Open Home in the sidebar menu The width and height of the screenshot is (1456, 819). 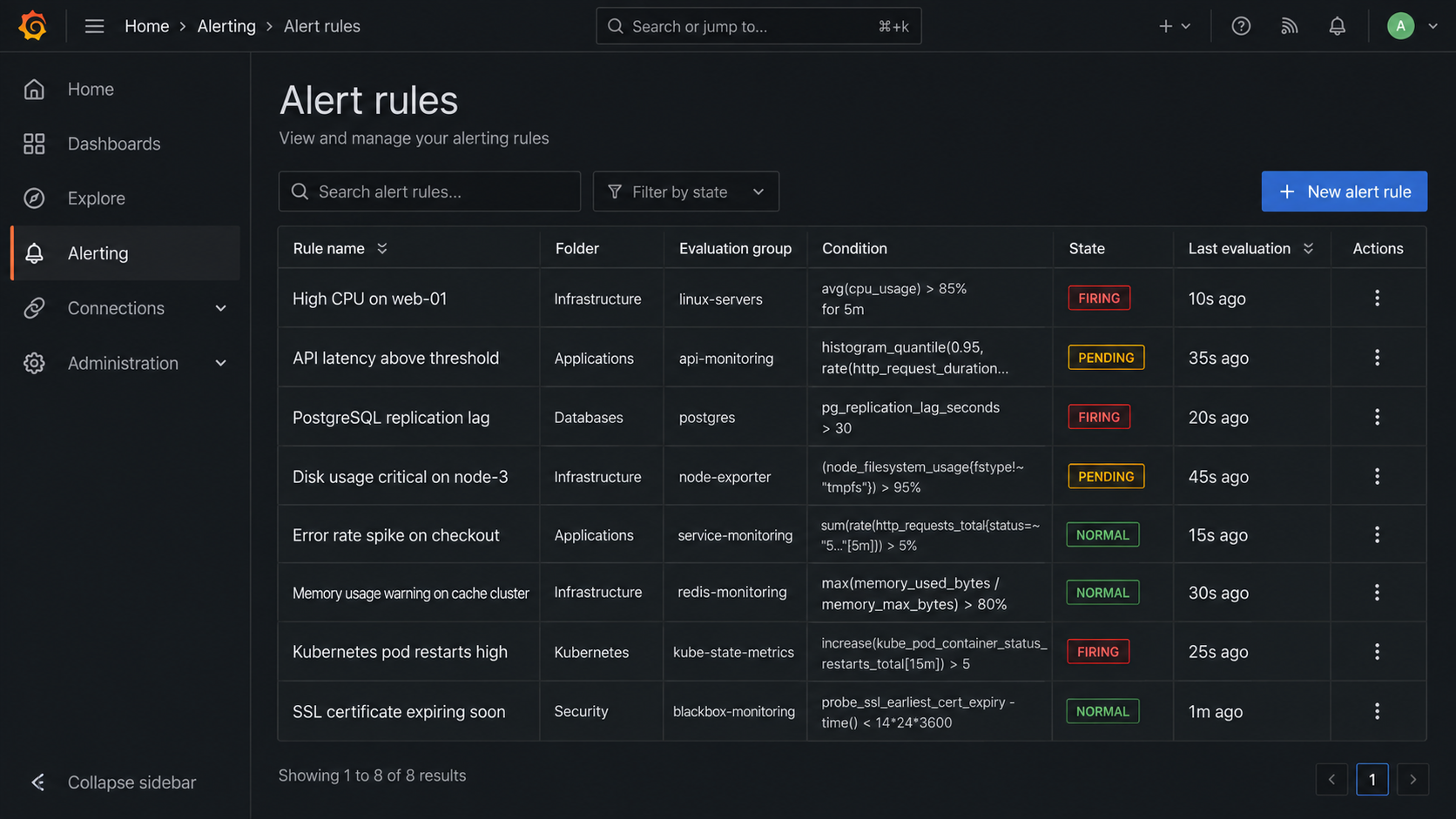pos(125,89)
